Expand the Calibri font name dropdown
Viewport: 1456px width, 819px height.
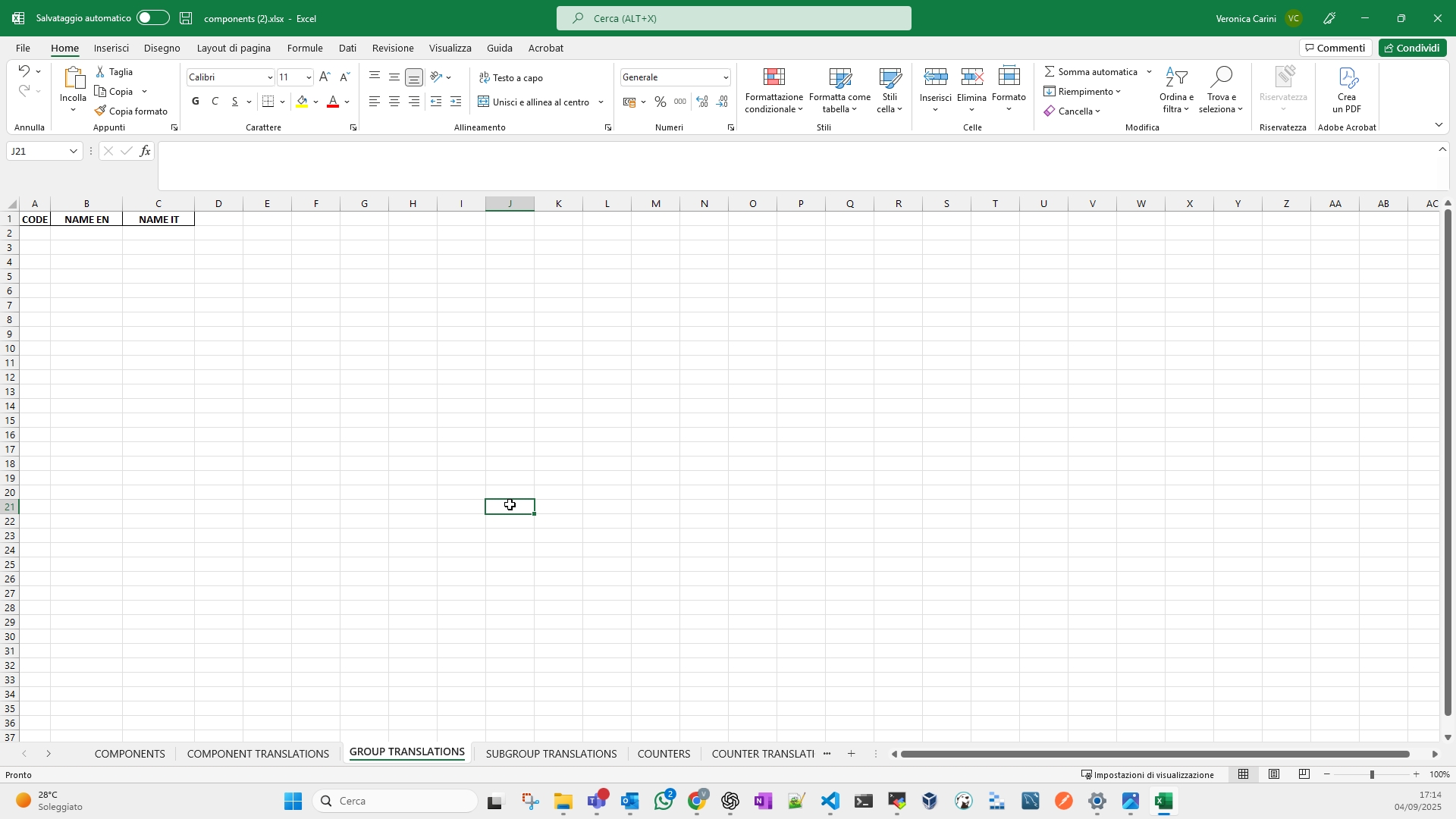270,78
